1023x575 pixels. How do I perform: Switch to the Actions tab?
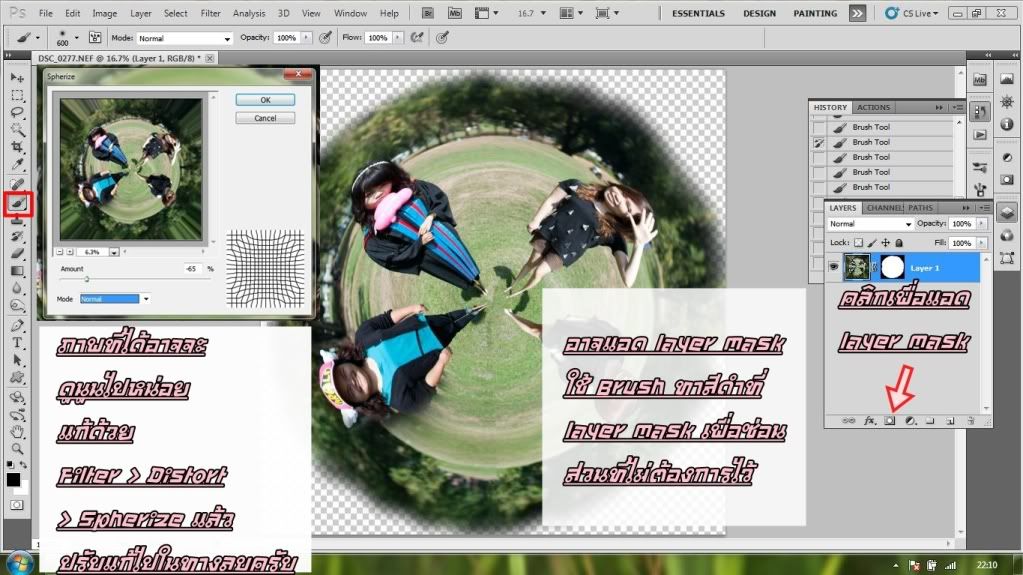(873, 107)
